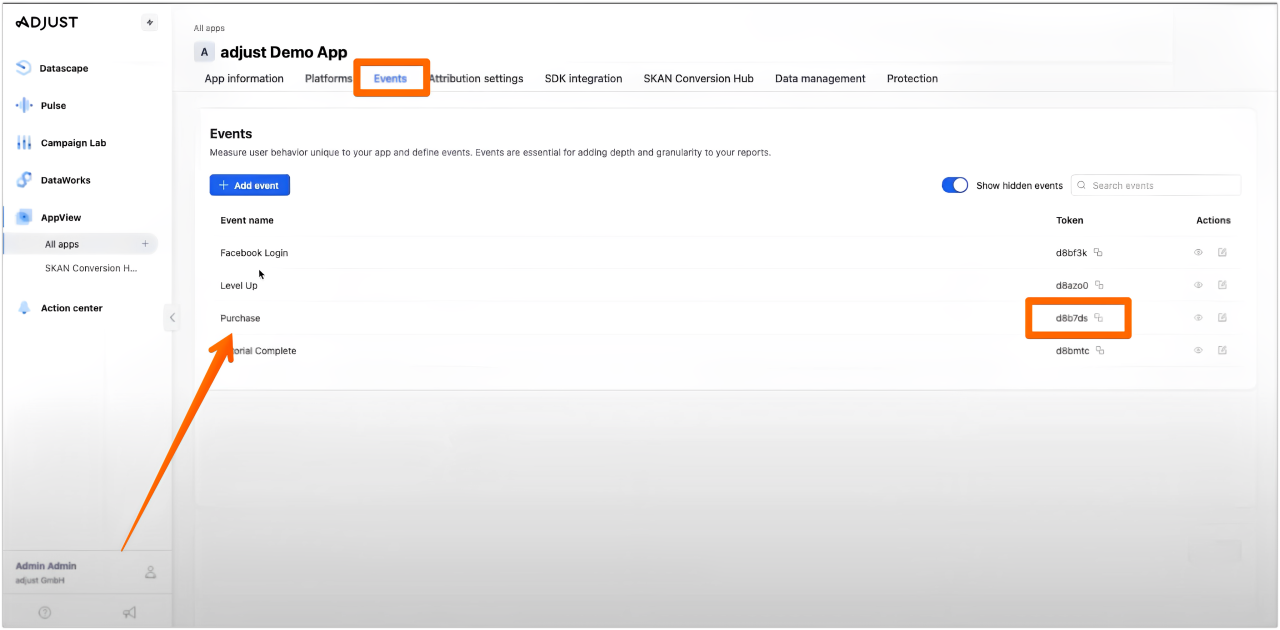Open the announcements megaphone icon
Image resolution: width=1280 pixels, height=630 pixels.
click(x=129, y=612)
